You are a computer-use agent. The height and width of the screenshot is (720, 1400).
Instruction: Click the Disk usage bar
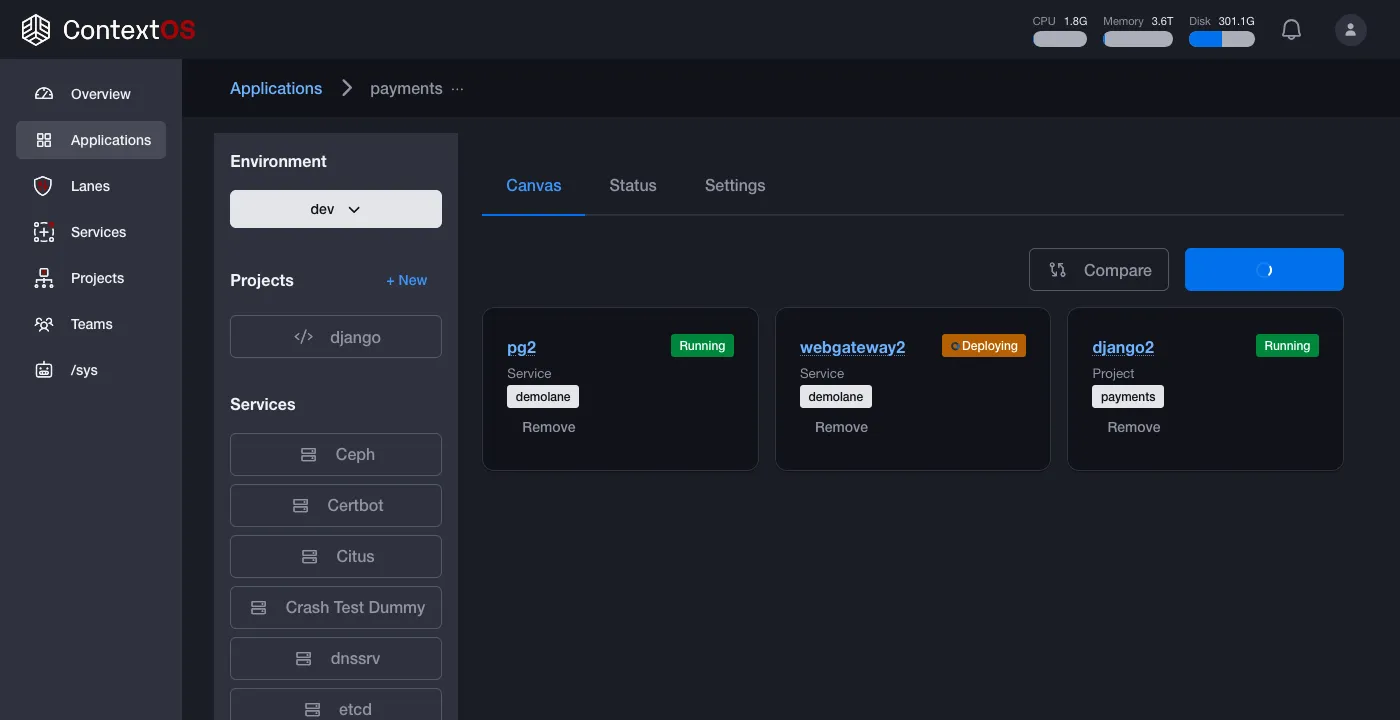point(1222,39)
